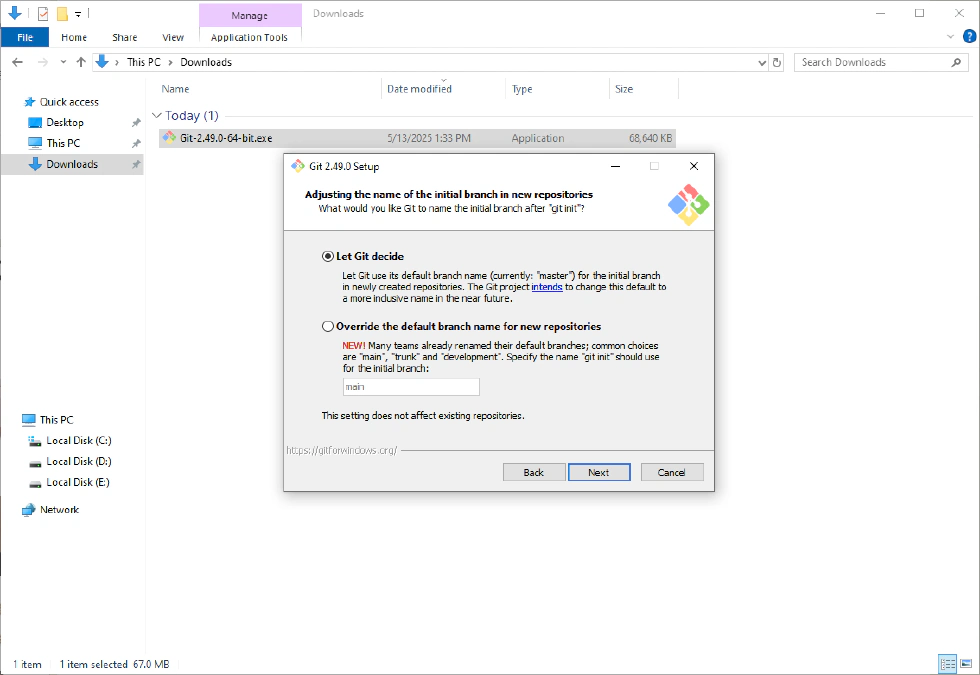Follow the 'intends' link in setup text

[546, 286]
